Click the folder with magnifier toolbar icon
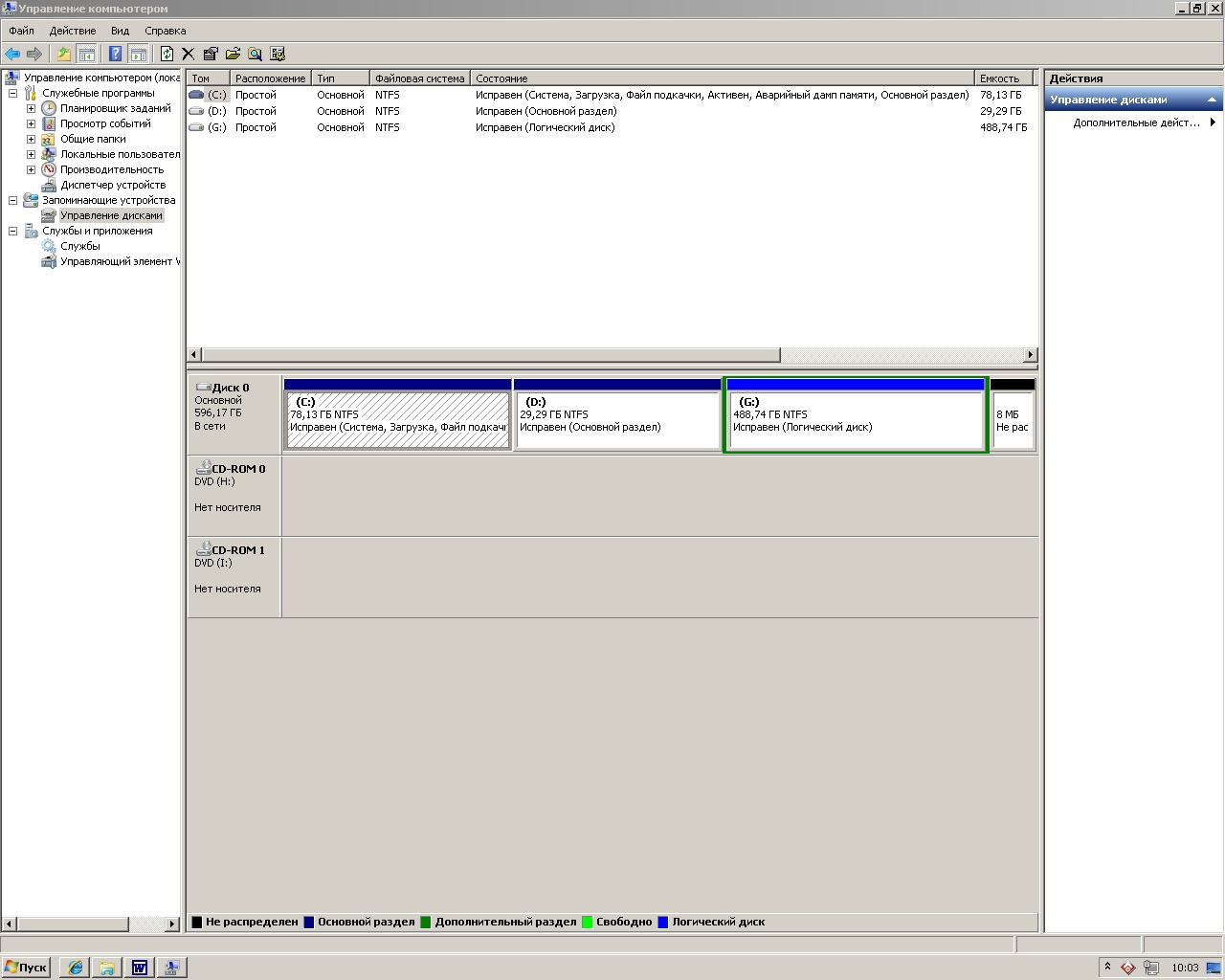 click(255, 55)
